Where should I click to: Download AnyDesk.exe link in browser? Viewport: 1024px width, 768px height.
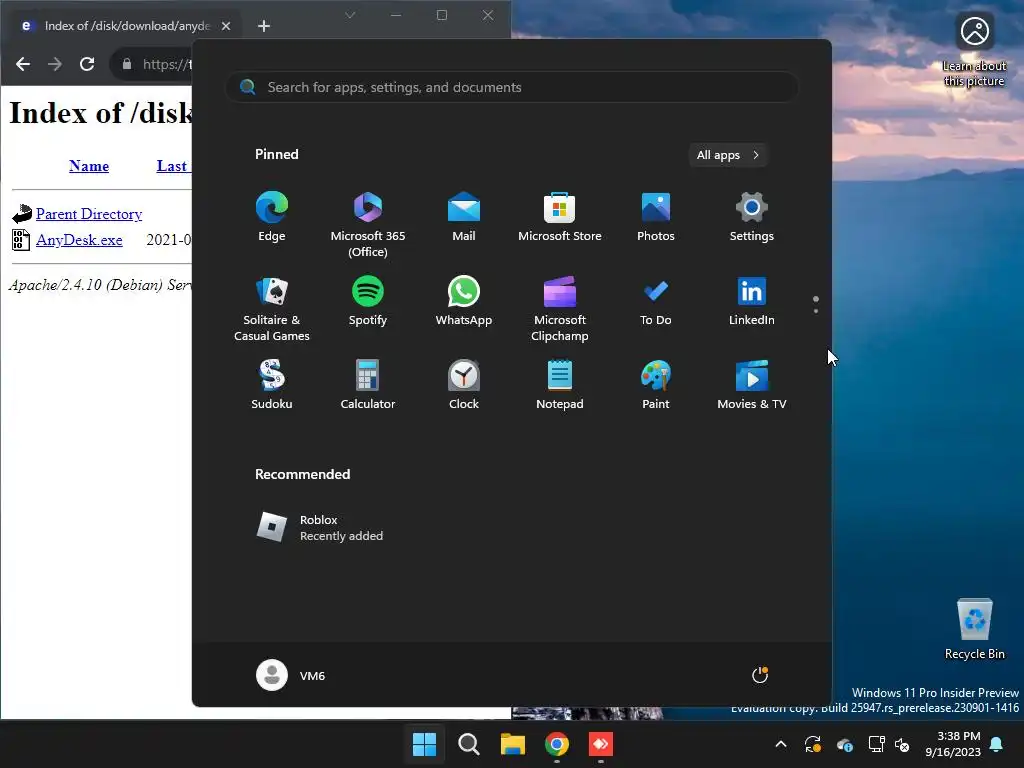(79, 240)
